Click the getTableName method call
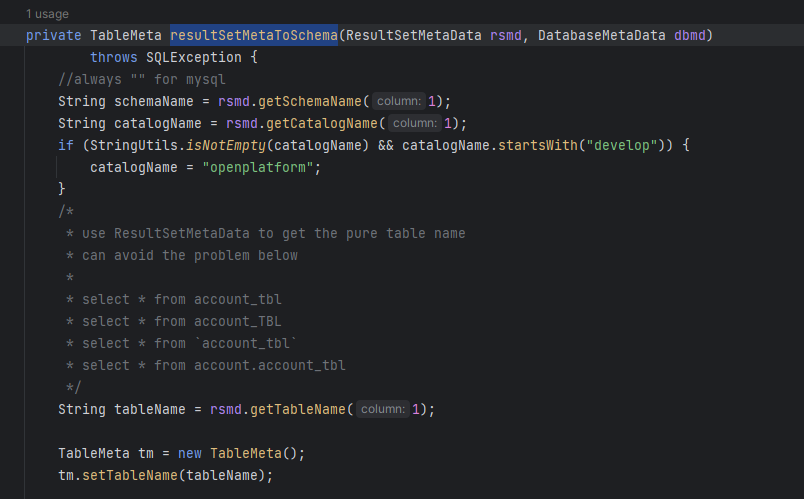 click(302, 409)
